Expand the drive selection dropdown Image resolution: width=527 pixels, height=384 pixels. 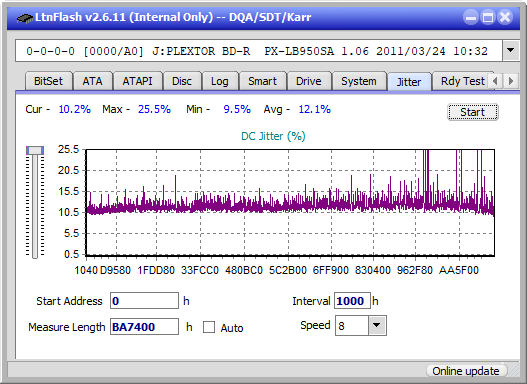click(x=511, y=51)
